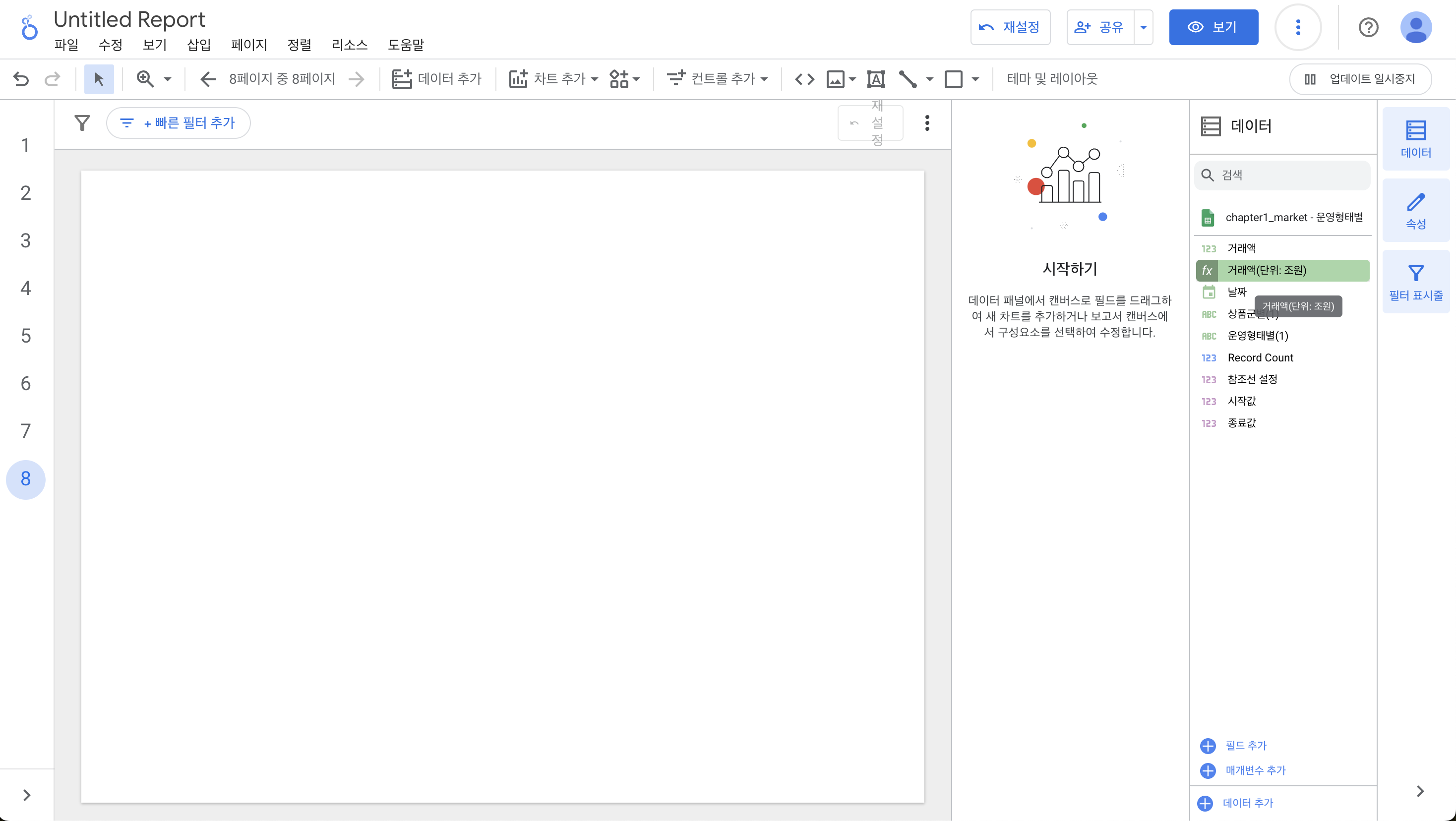Select the text box tool

pos(875,79)
